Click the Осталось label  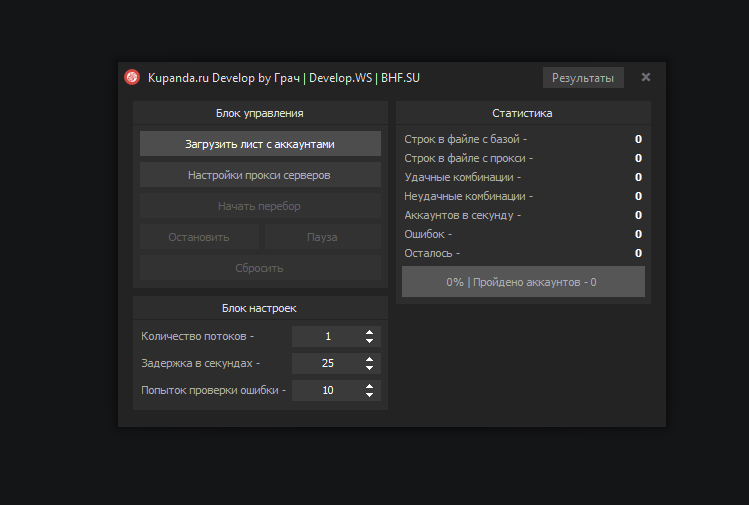pos(432,253)
